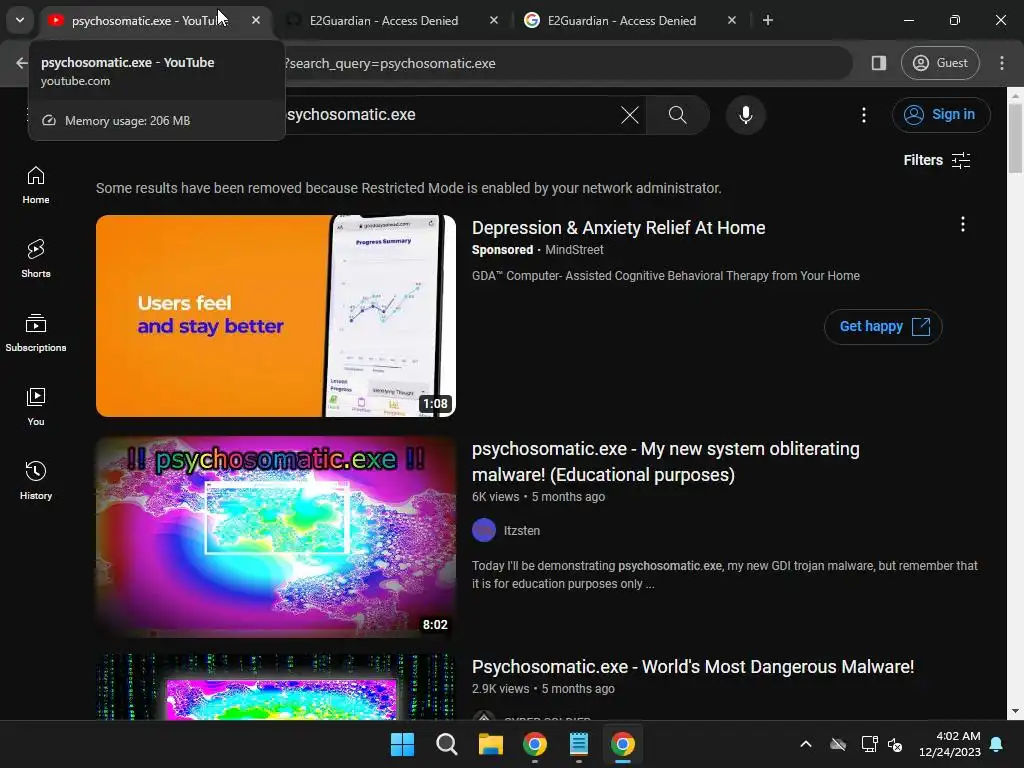This screenshot has height=768, width=1024.
Task: Open first Chrome icon on taskbar
Action: [535, 744]
